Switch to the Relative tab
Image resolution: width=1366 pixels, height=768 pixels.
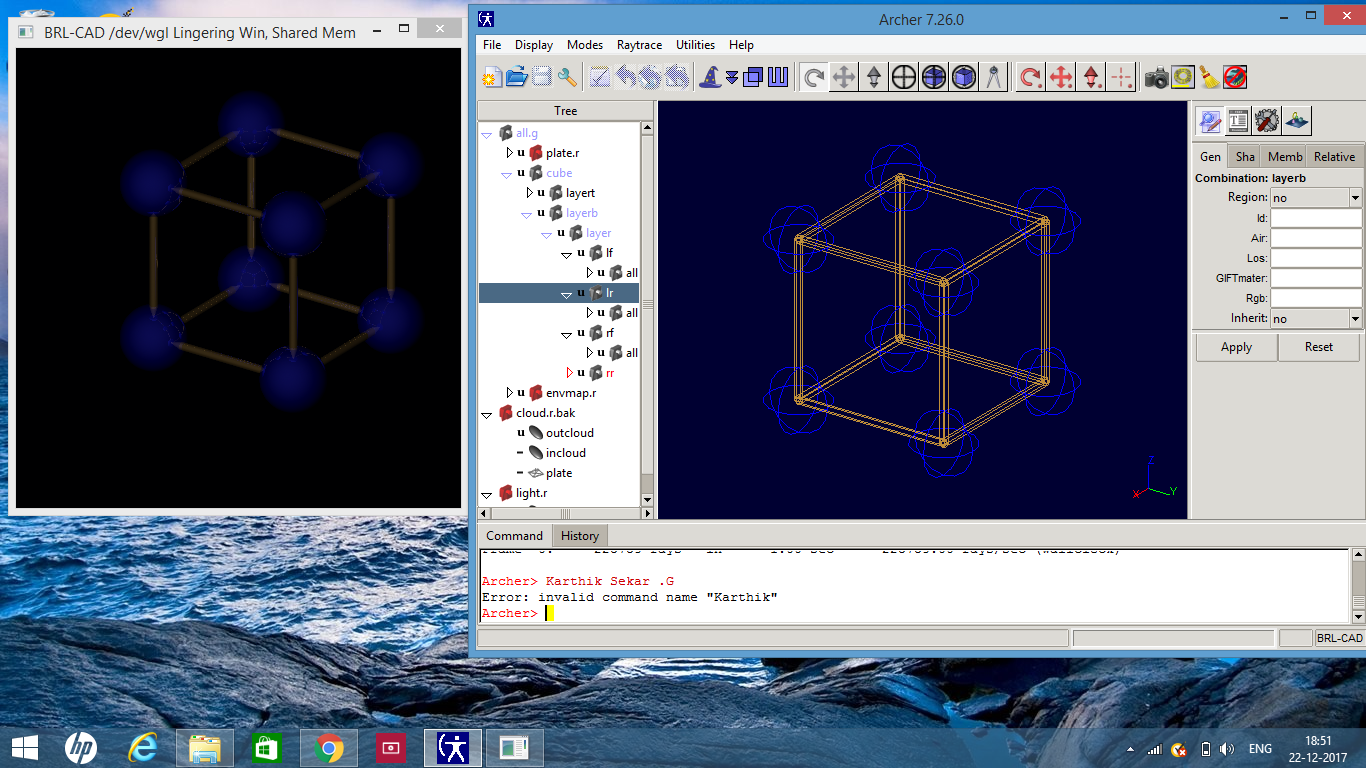pyautogui.click(x=1334, y=157)
